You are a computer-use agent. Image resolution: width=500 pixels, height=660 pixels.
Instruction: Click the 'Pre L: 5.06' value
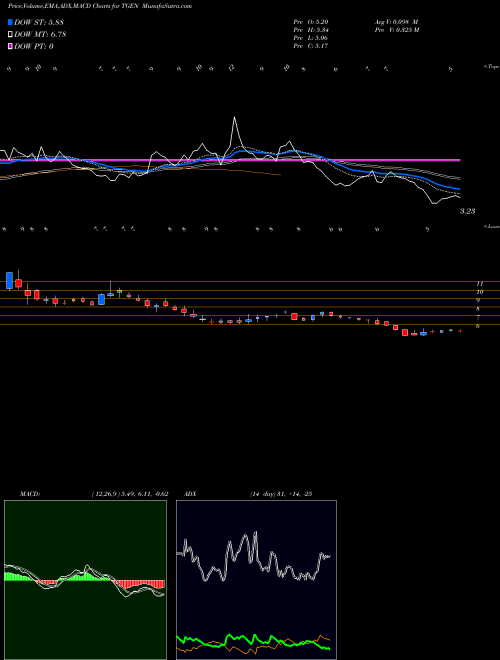click(311, 38)
